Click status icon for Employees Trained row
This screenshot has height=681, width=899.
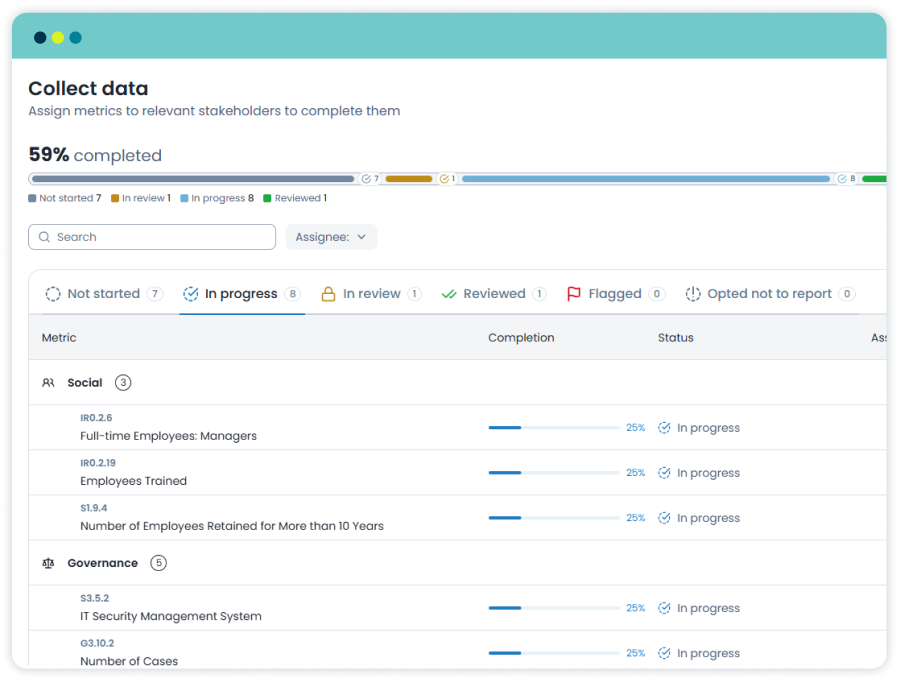click(x=664, y=472)
